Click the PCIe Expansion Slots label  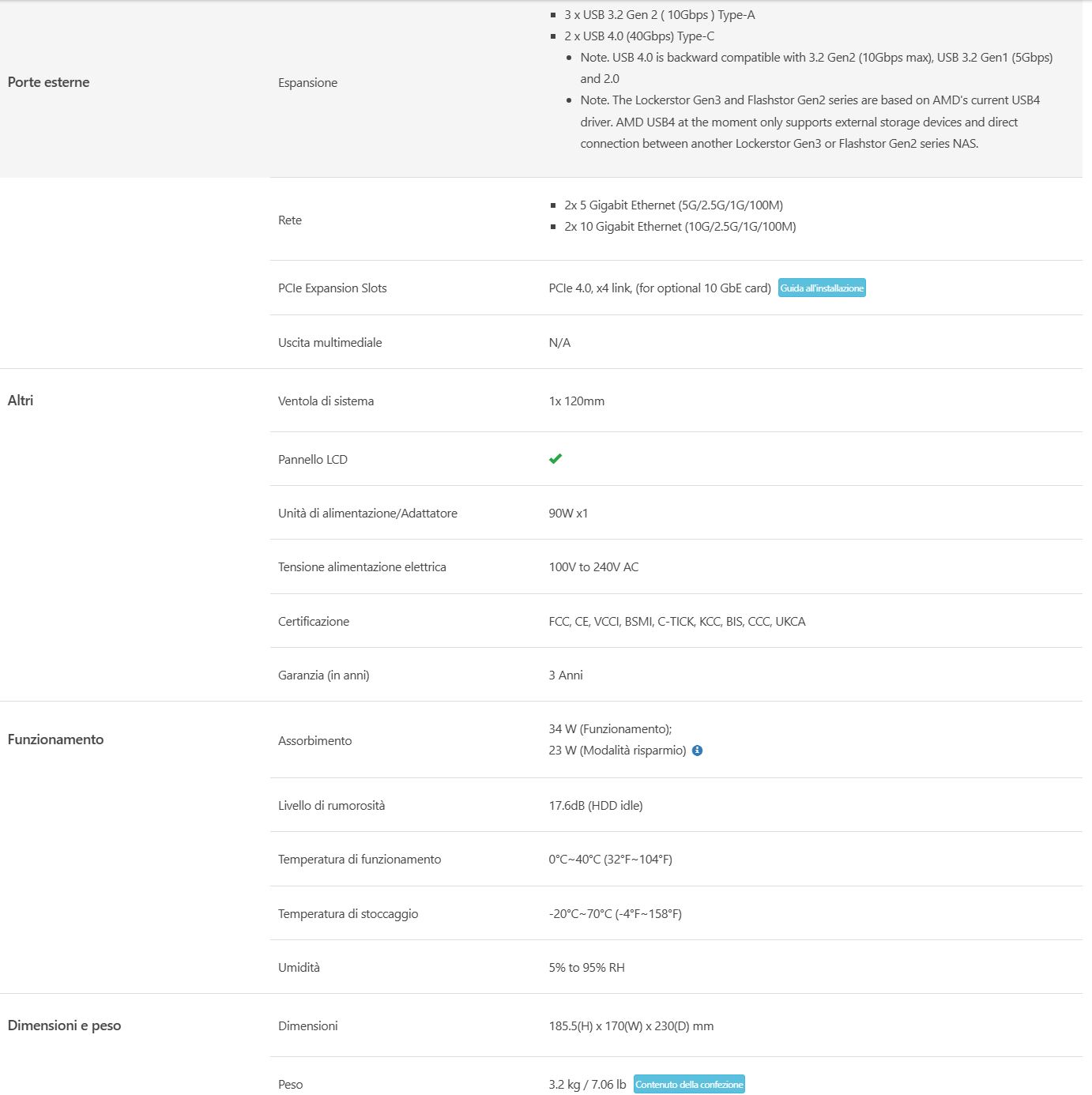(x=333, y=288)
